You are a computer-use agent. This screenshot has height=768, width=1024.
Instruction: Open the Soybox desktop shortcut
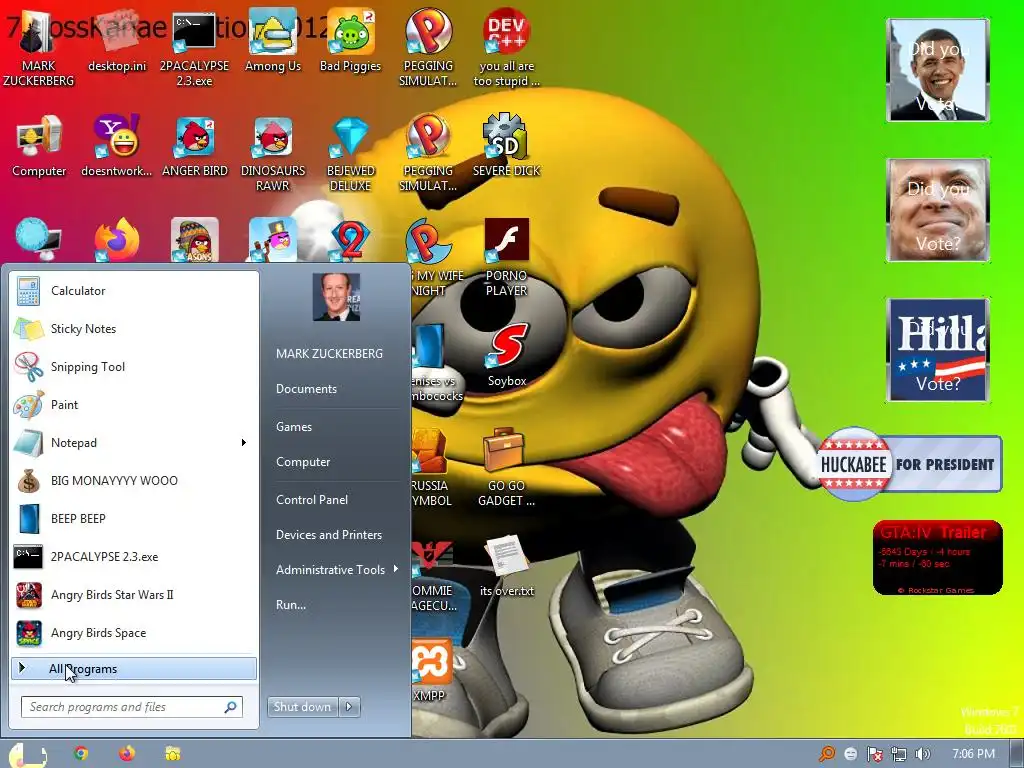point(506,356)
